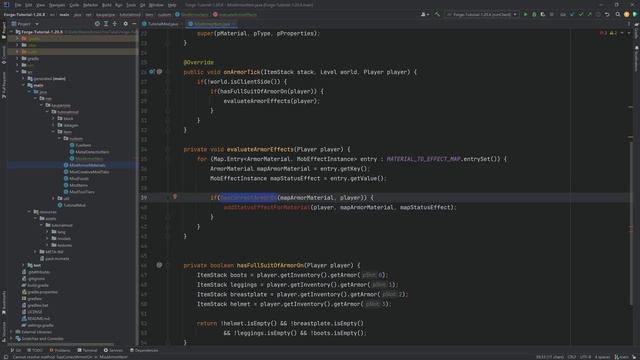The image size is (640, 360).
Task: Click the Git update project arrow icon
Action: pyautogui.click(x=572, y=14)
